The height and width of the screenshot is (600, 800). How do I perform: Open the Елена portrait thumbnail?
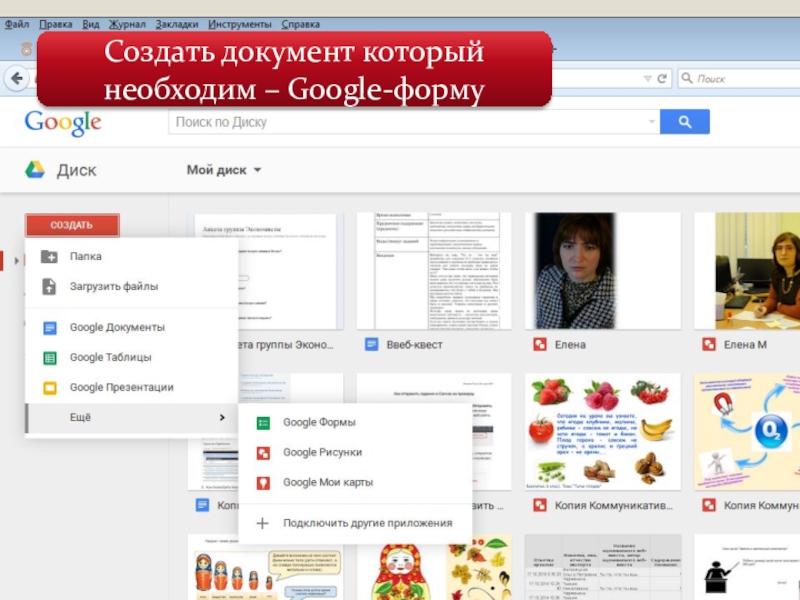(x=603, y=271)
